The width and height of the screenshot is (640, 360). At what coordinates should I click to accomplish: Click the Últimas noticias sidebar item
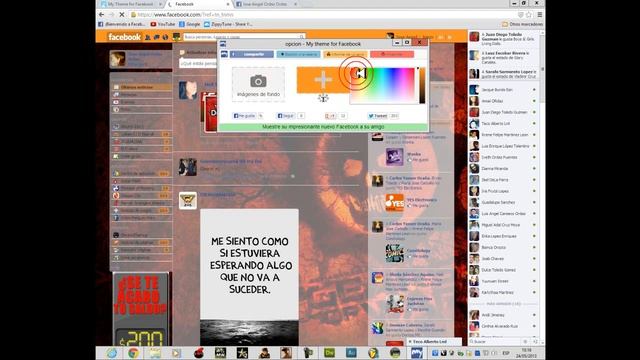pos(141,87)
